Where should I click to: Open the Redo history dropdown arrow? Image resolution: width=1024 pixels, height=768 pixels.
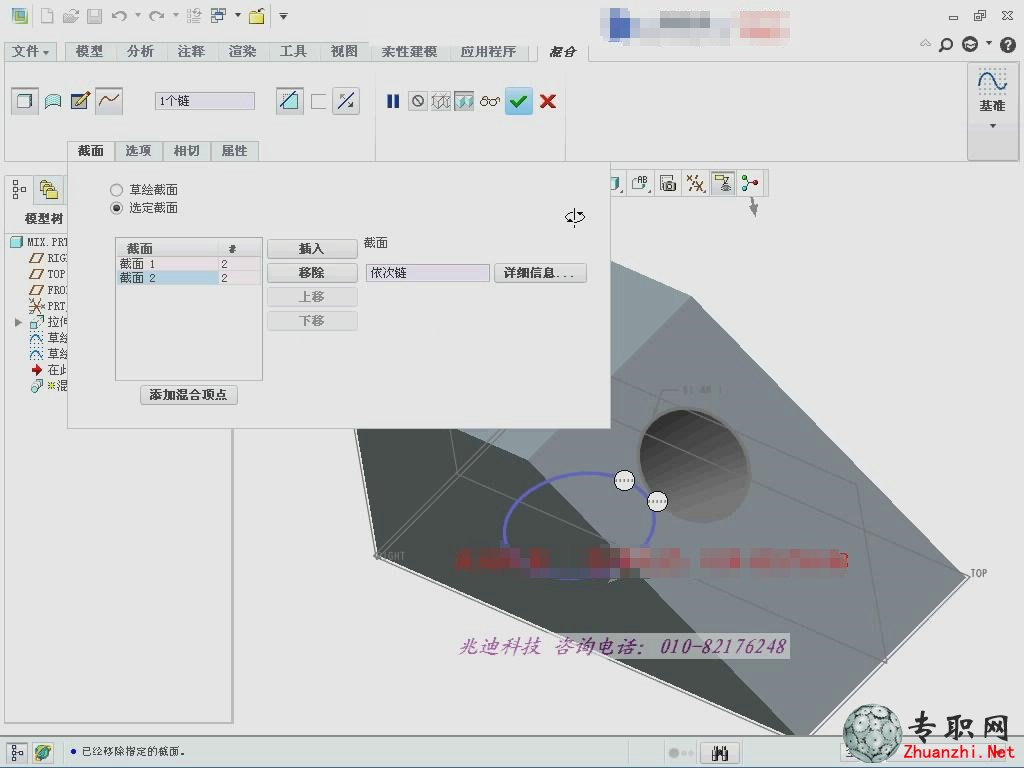[176, 15]
